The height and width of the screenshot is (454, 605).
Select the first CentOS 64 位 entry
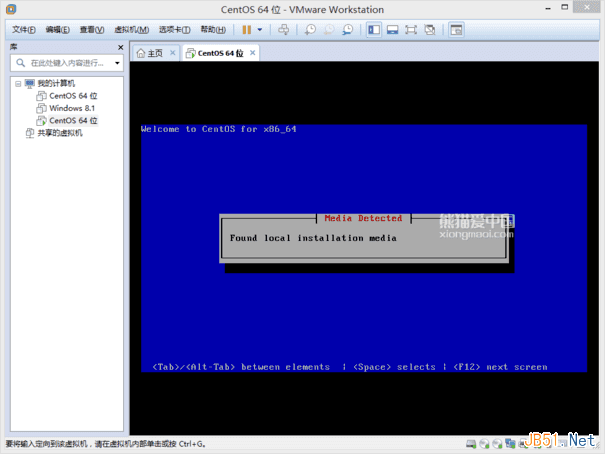click(73, 96)
